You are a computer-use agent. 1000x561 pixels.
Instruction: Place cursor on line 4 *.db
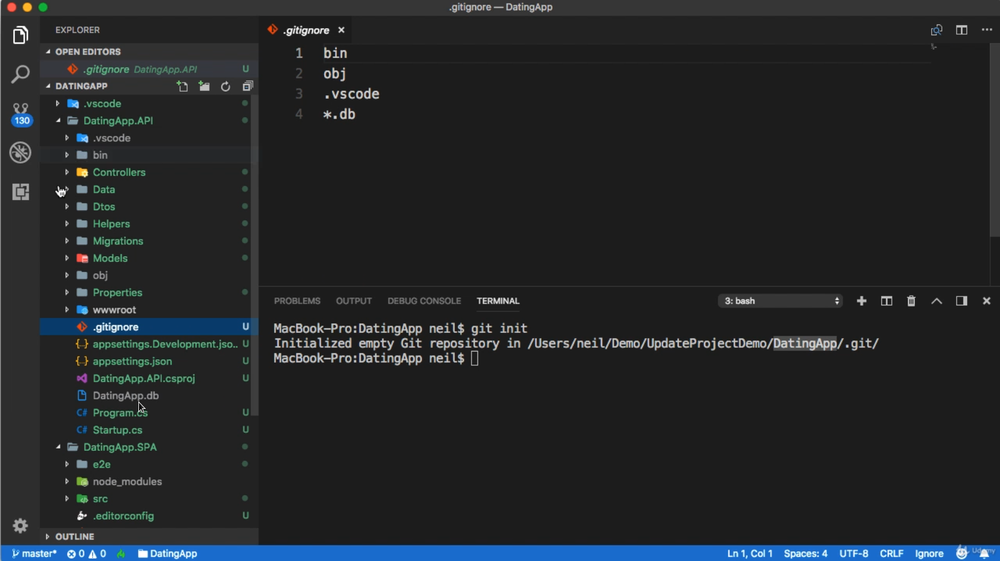pyautogui.click(x=339, y=114)
